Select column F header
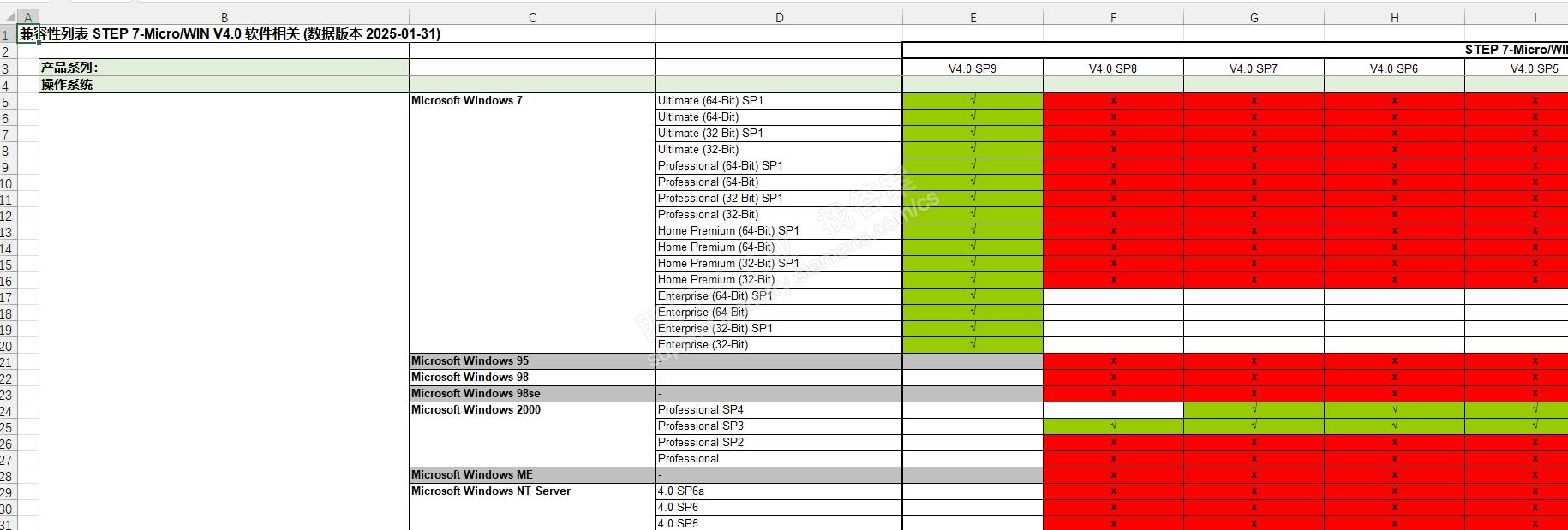 pos(1113,17)
